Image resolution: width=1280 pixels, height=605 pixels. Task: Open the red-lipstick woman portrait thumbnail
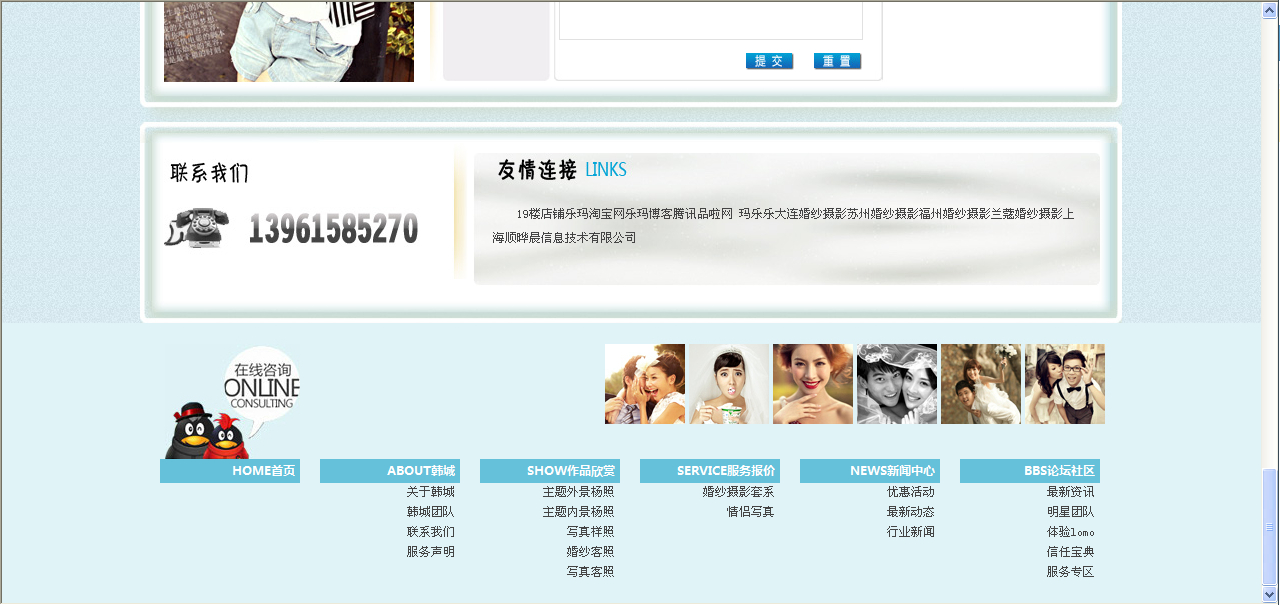813,384
